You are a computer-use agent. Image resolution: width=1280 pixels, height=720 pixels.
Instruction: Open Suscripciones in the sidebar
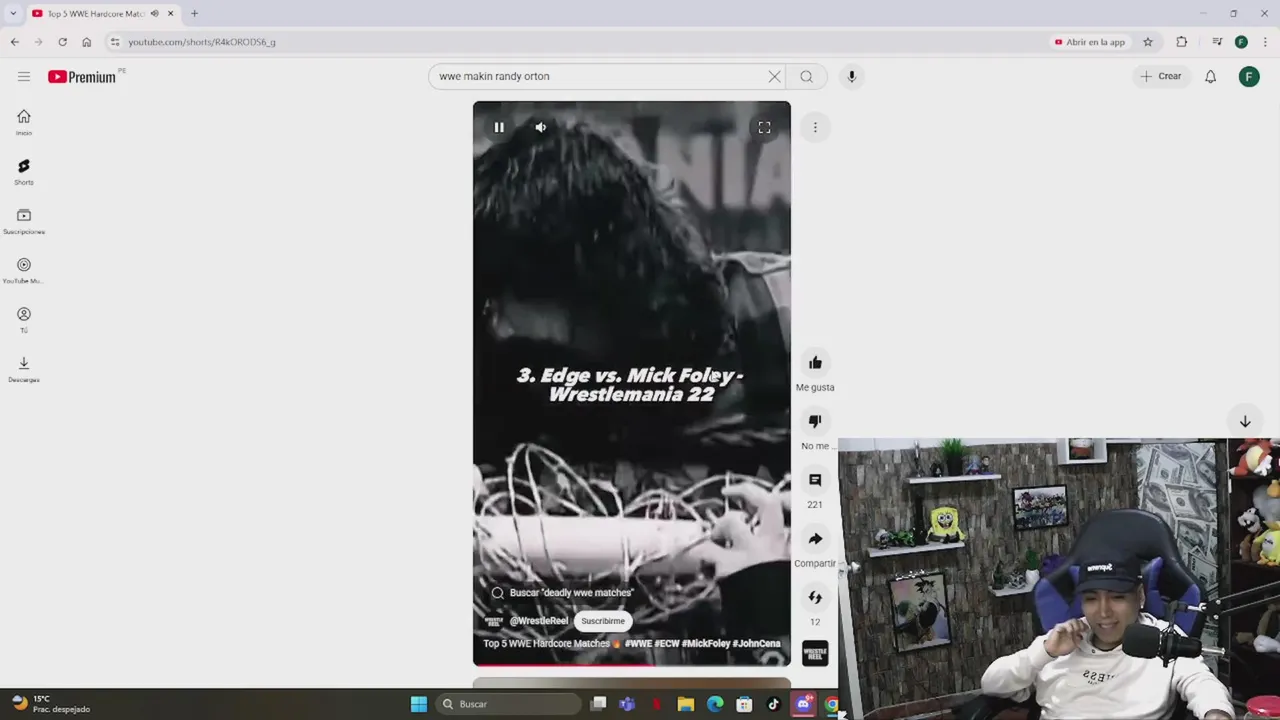tap(24, 221)
